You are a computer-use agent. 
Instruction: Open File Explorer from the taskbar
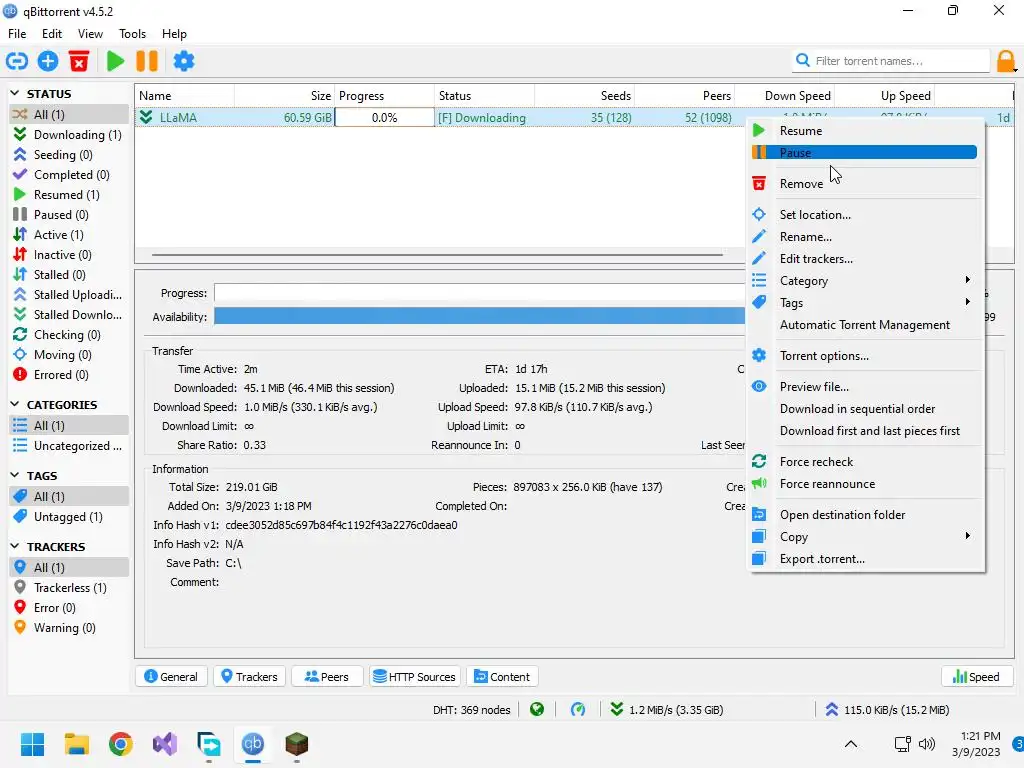click(76, 744)
